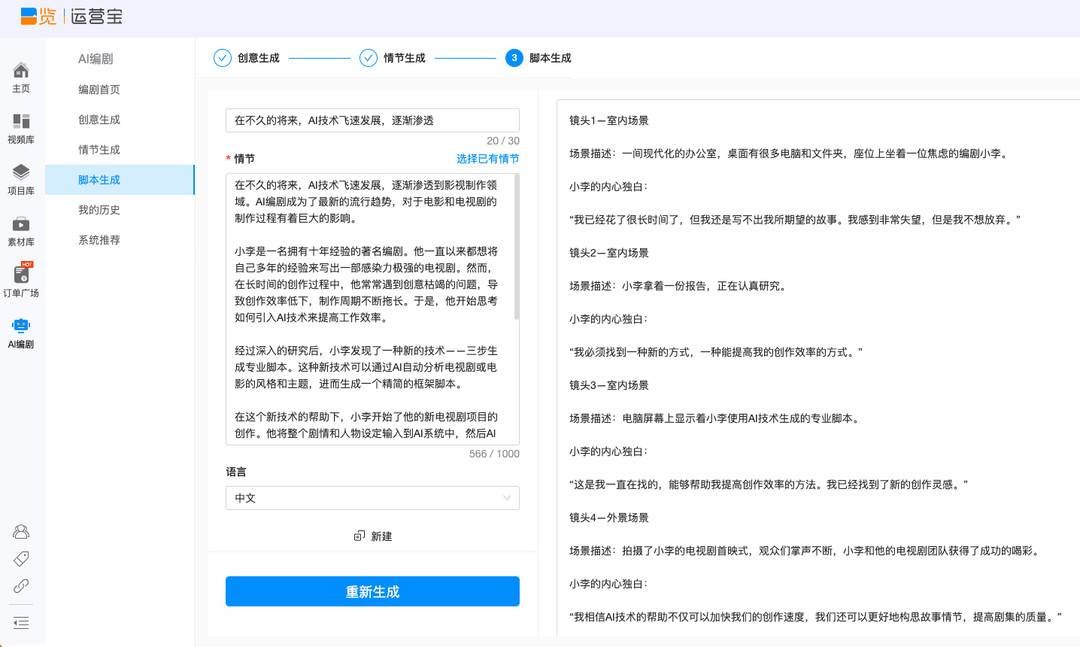Open the 视频库 video library icon
This screenshot has width=1080, height=647.
click(x=21, y=121)
